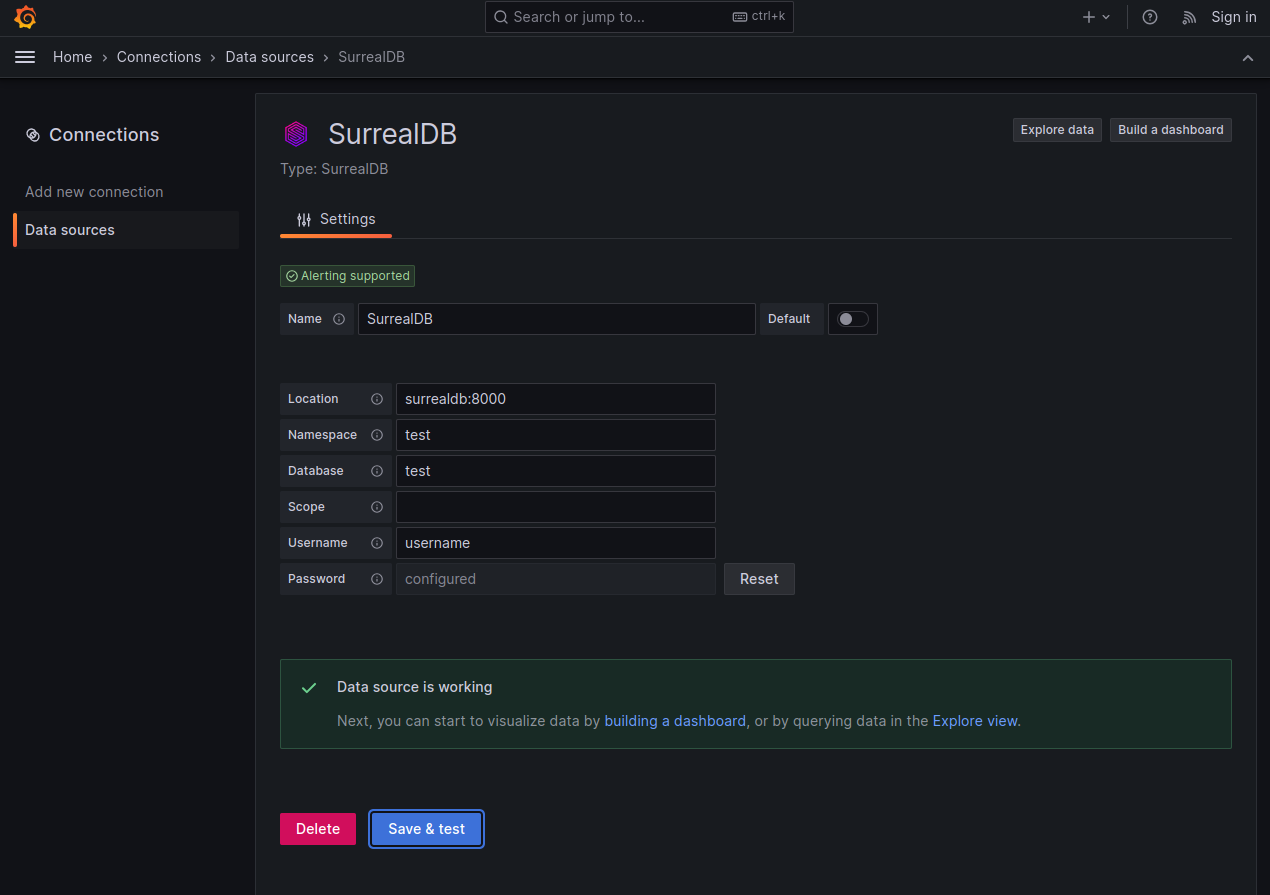
Task: Open the plus menu dropdown arrow
Action: [1106, 17]
